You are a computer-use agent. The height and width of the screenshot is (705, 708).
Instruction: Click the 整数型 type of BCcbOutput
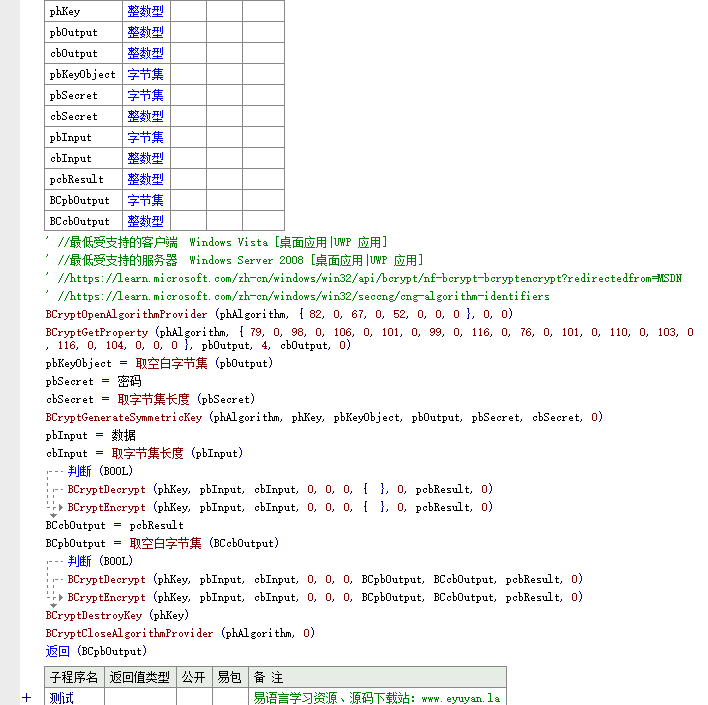click(145, 221)
